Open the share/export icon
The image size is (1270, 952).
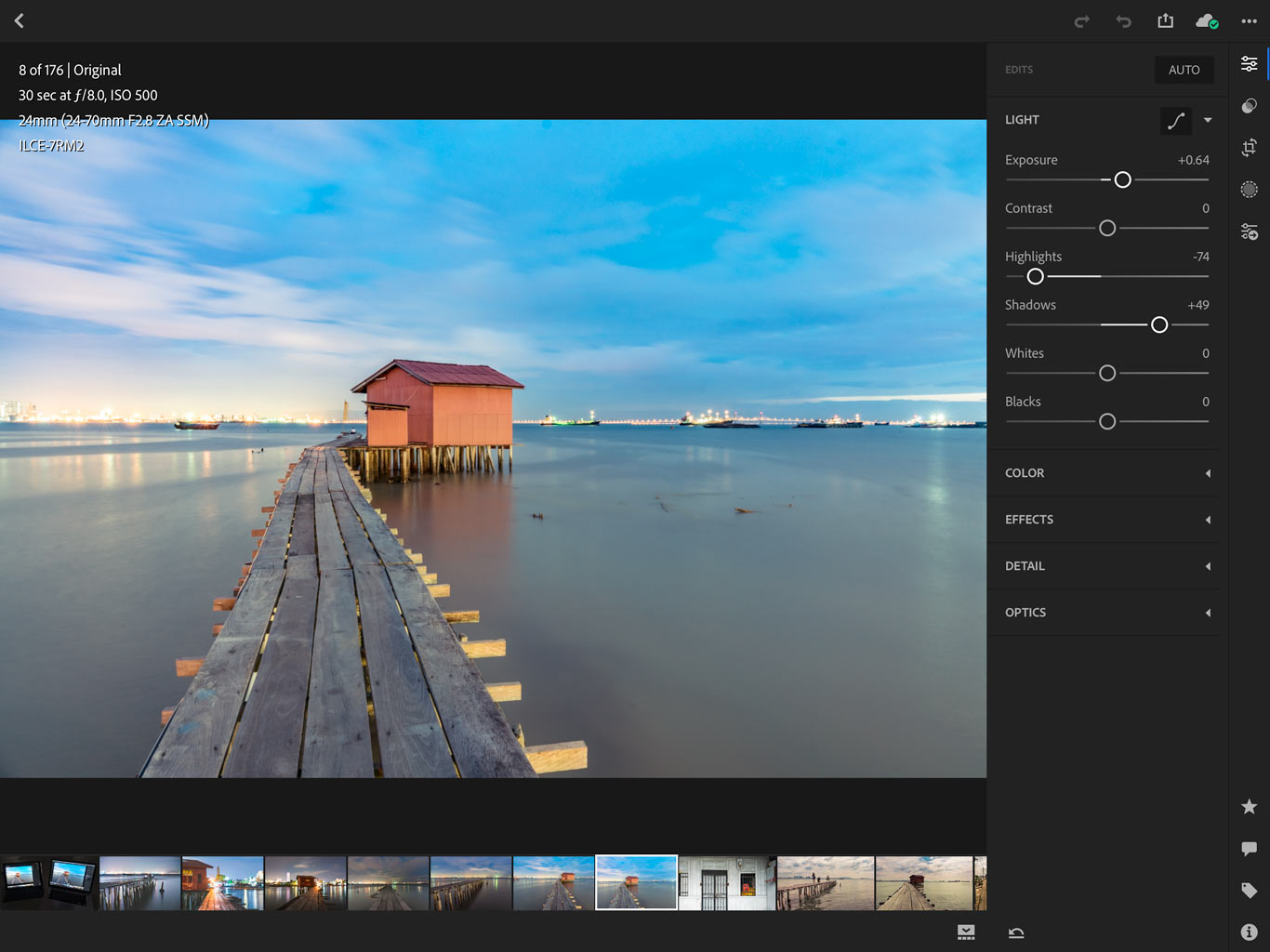1165,20
